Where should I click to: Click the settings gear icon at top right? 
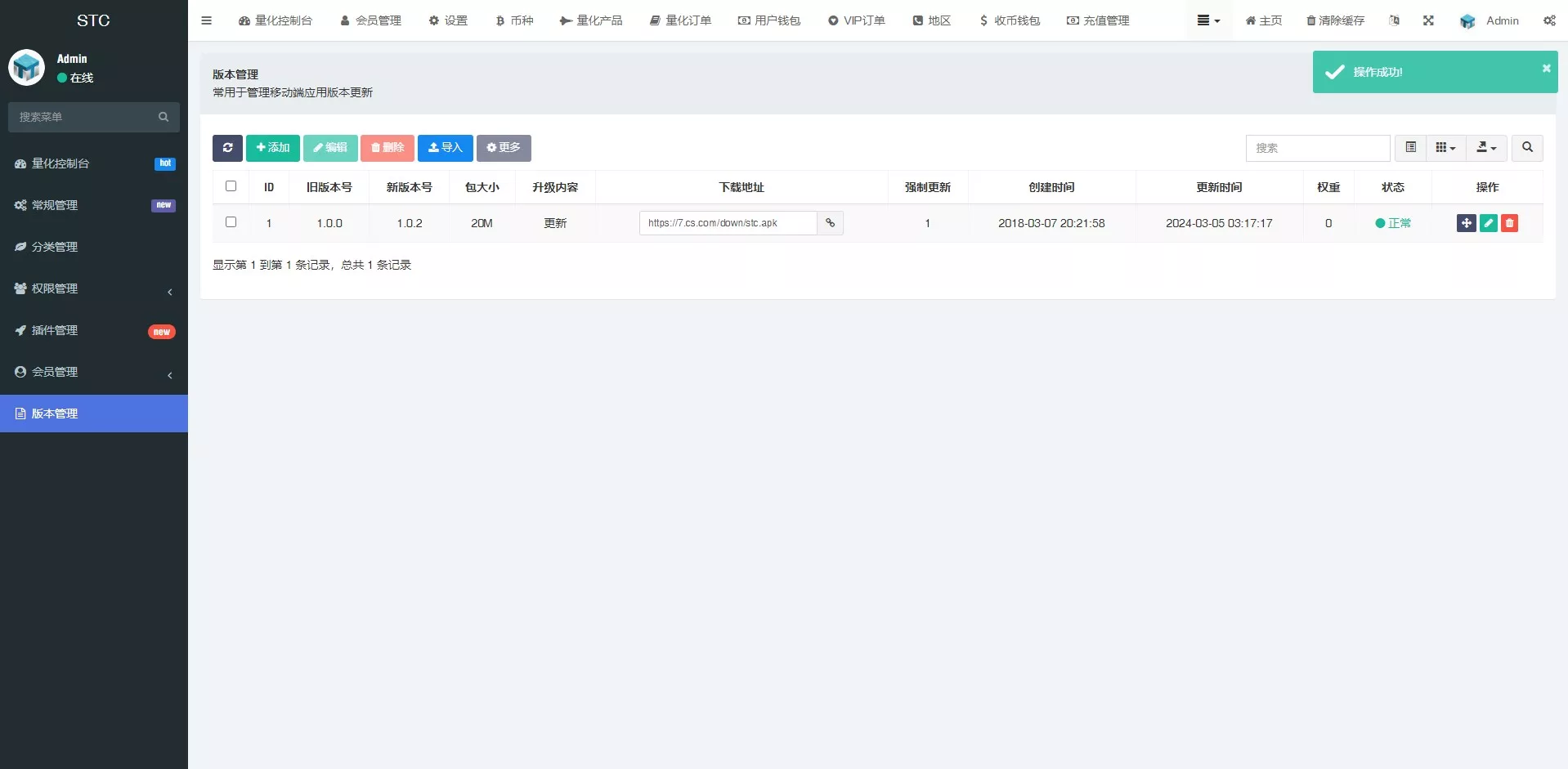pyautogui.click(x=1549, y=20)
